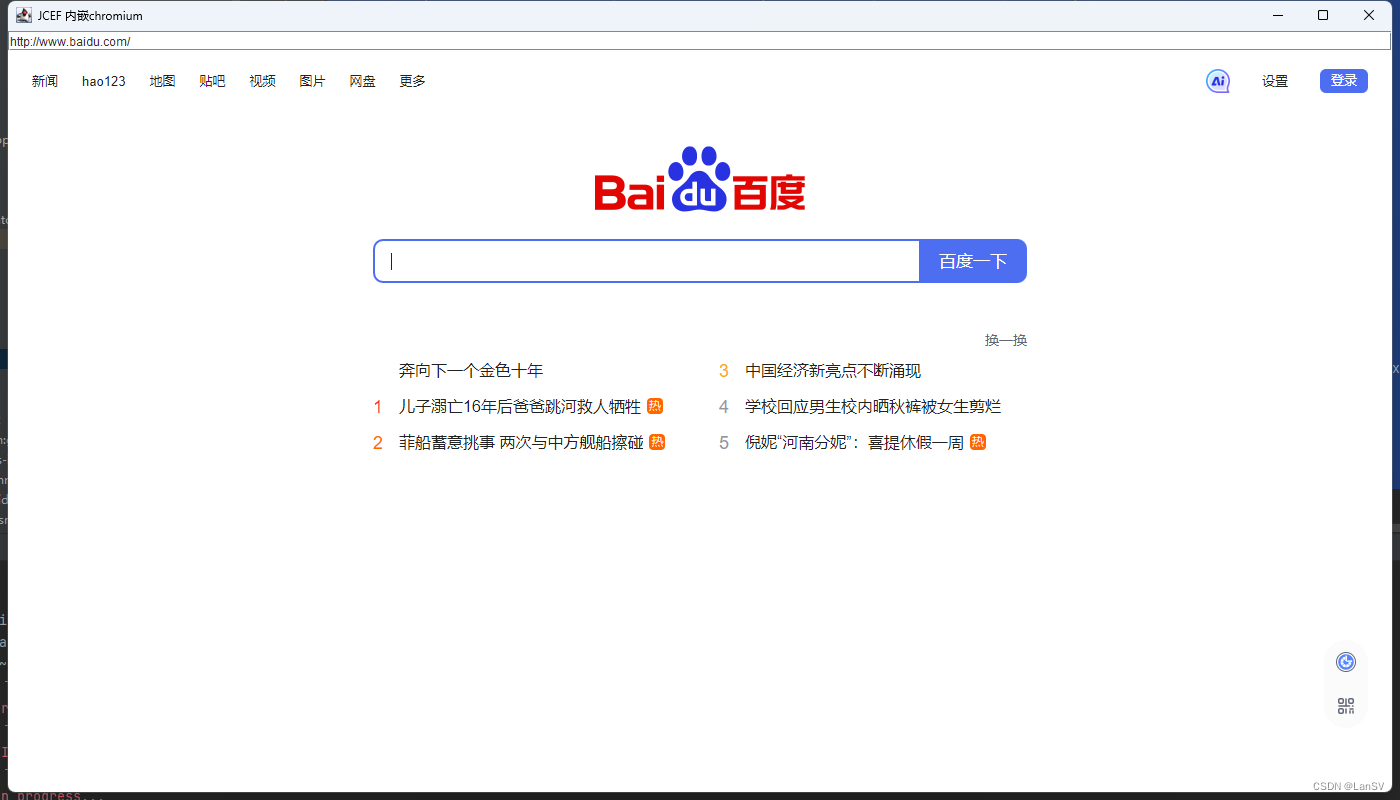
Task: Click rank number 4 in hot list
Action: 724,407
